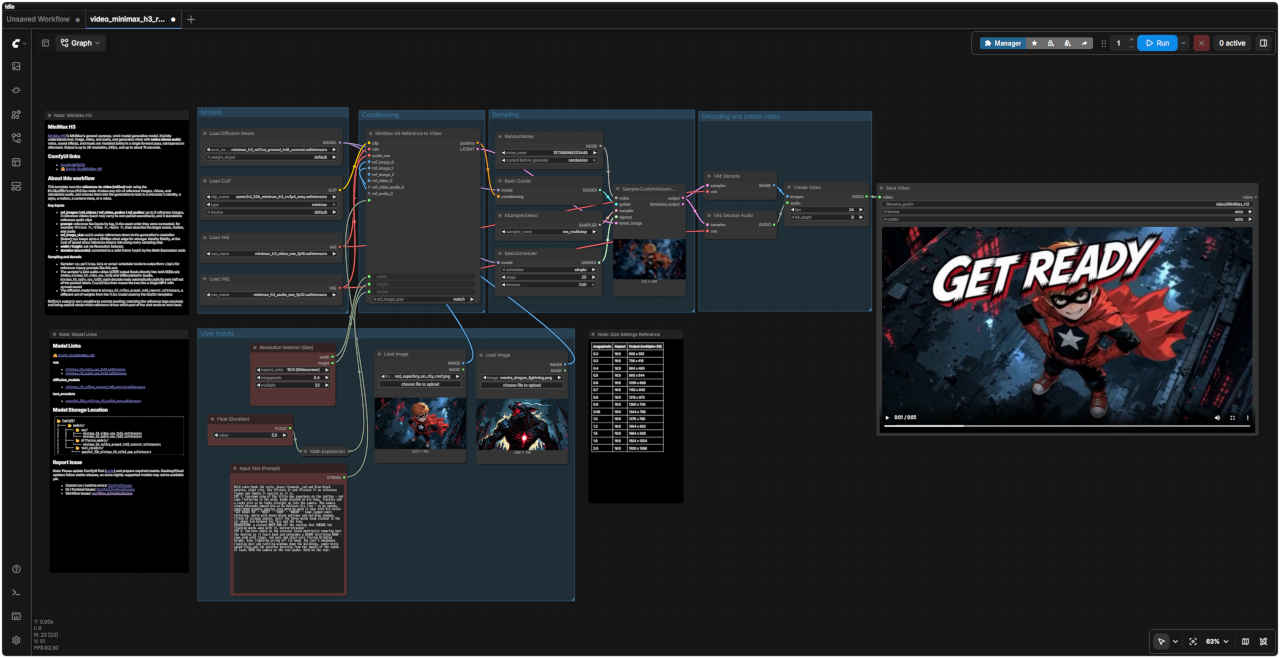Click the video progress bar
Screen dimensions: 1280x658
coord(1068,426)
